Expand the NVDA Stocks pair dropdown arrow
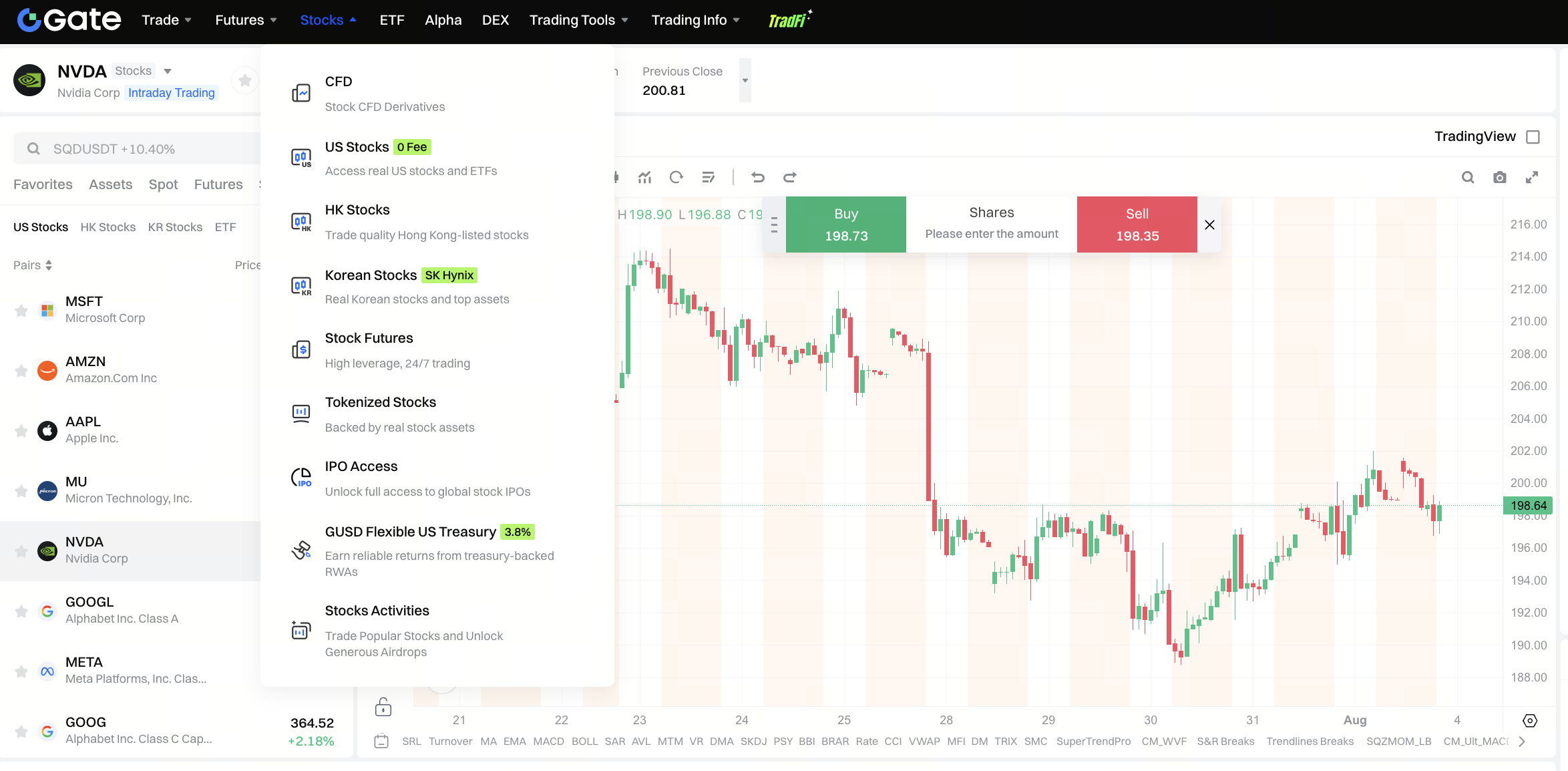Viewport: 1568px width, 771px height. click(x=168, y=71)
